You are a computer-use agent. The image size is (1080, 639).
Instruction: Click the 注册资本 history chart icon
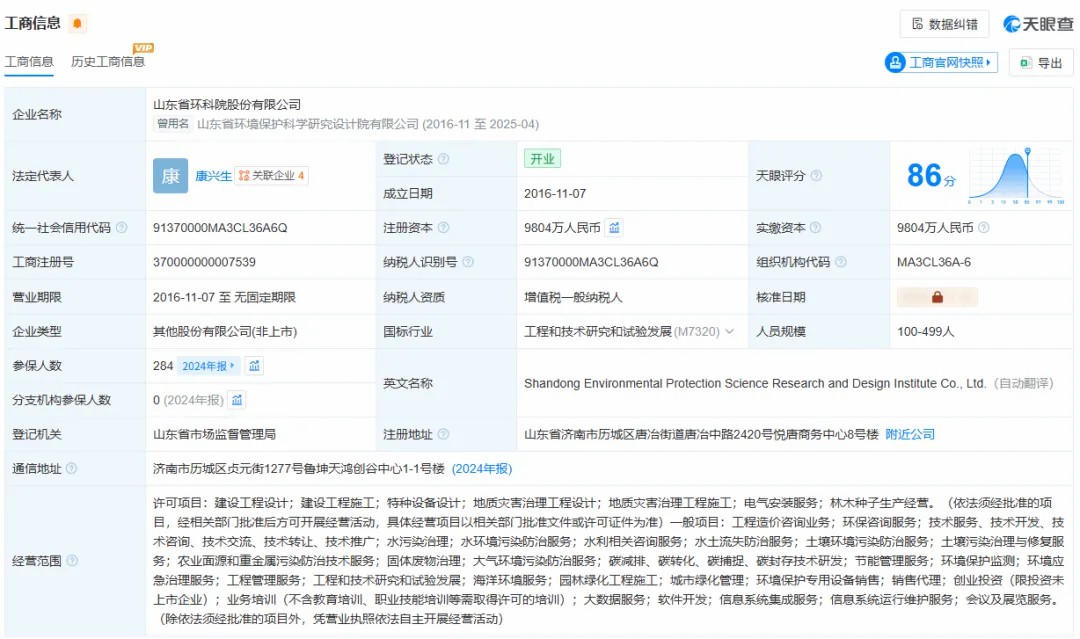(x=614, y=228)
